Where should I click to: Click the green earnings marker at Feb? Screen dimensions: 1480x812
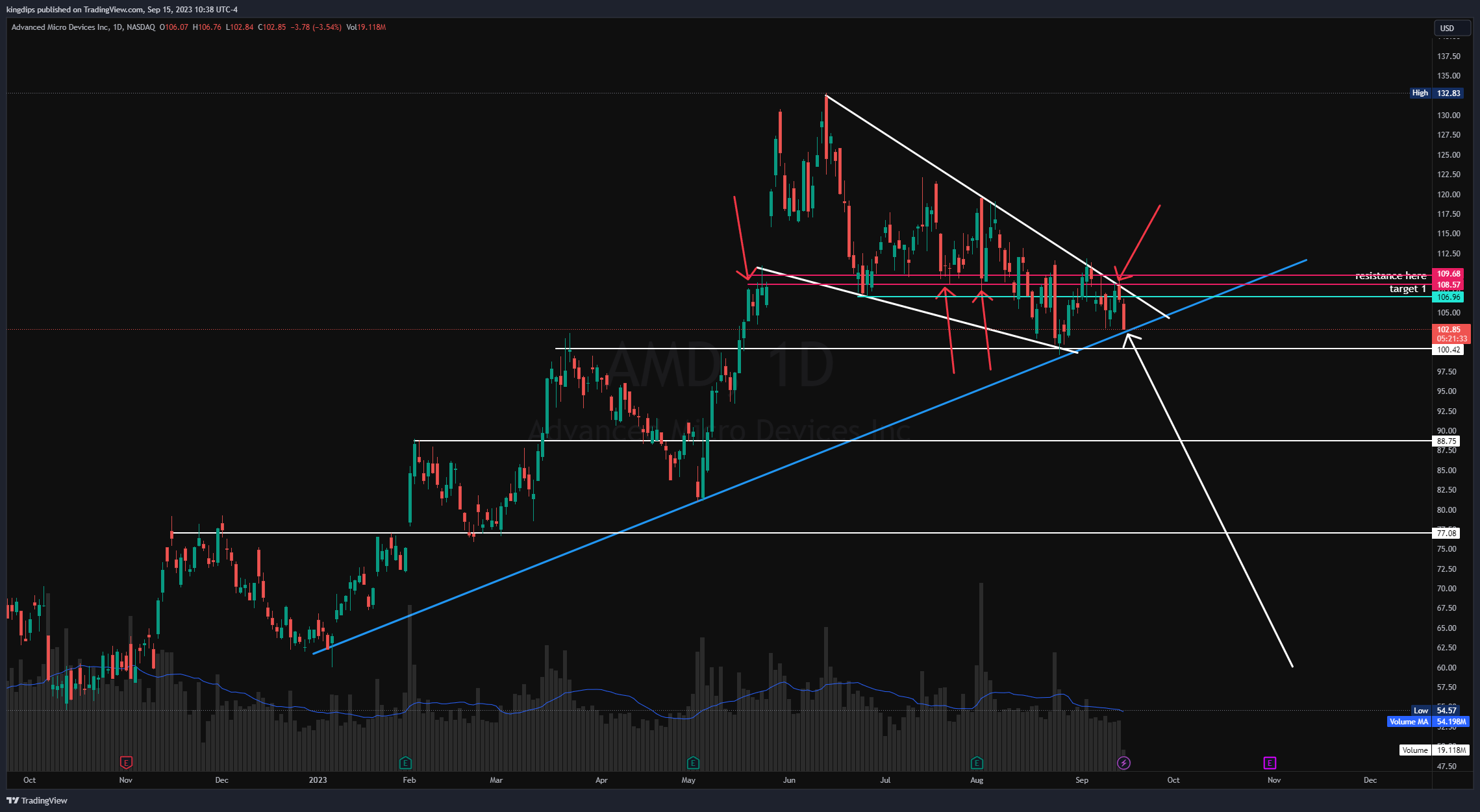pos(405,763)
